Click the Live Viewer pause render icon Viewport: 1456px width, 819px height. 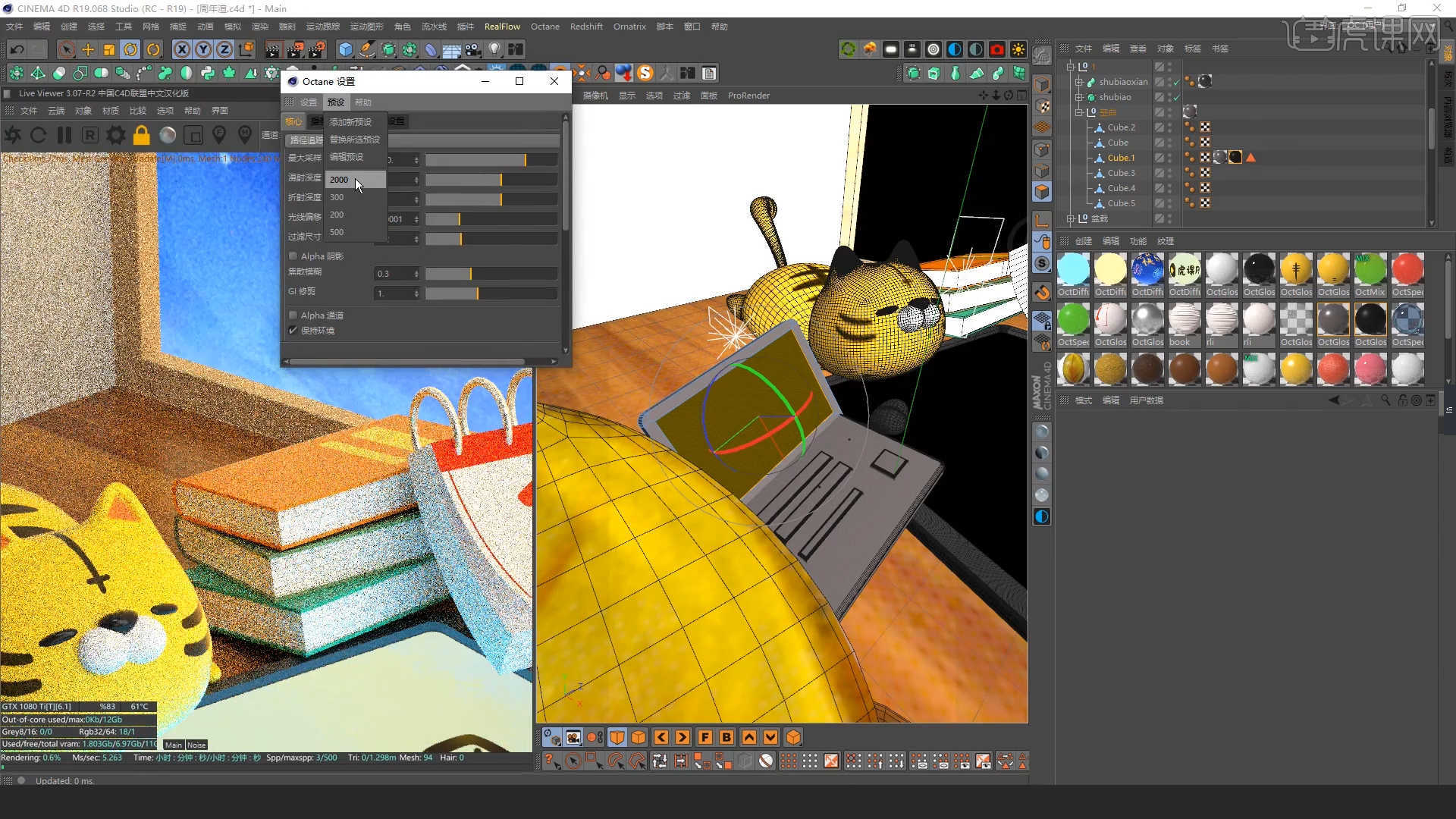64,136
